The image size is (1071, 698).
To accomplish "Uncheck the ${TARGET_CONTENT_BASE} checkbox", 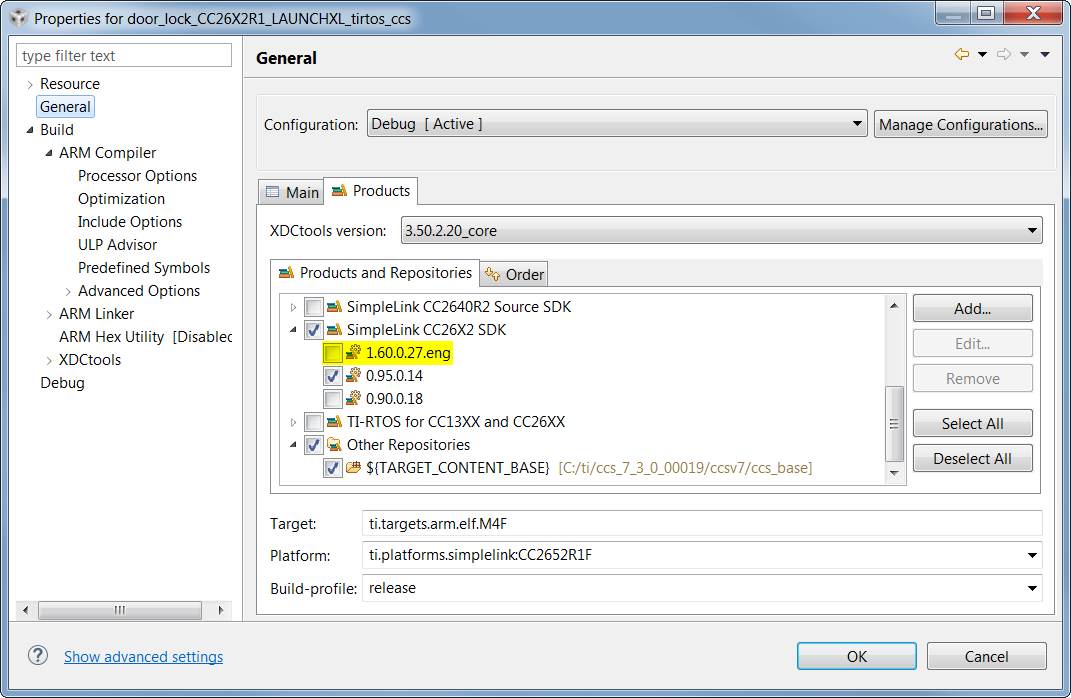I will pyautogui.click(x=333, y=469).
